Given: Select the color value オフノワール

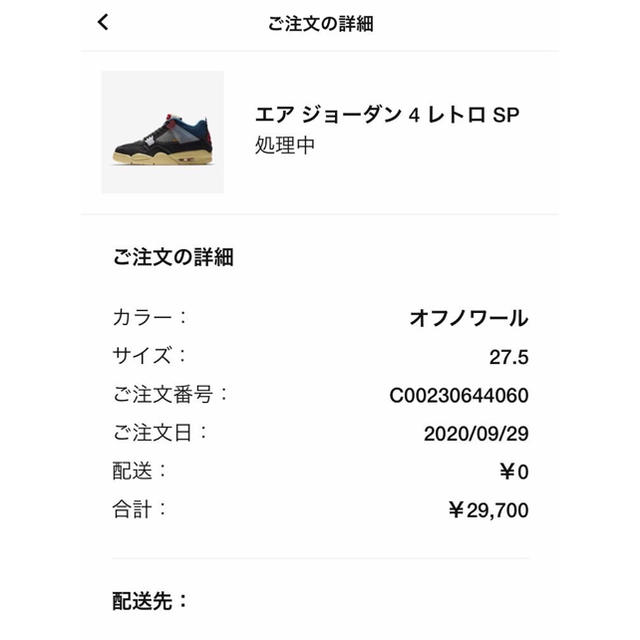Looking at the screenshot, I should pyautogui.click(x=469, y=318).
